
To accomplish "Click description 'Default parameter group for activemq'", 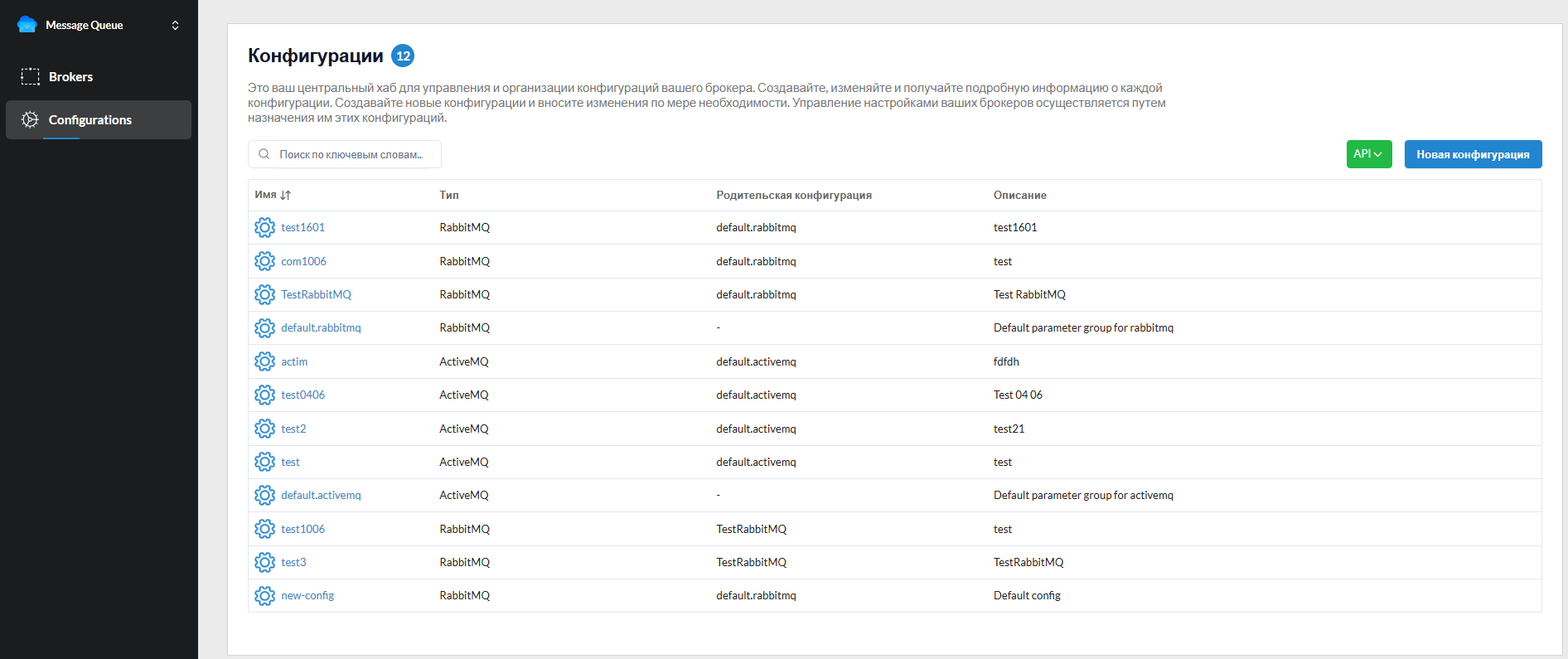I will (1083, 495).
